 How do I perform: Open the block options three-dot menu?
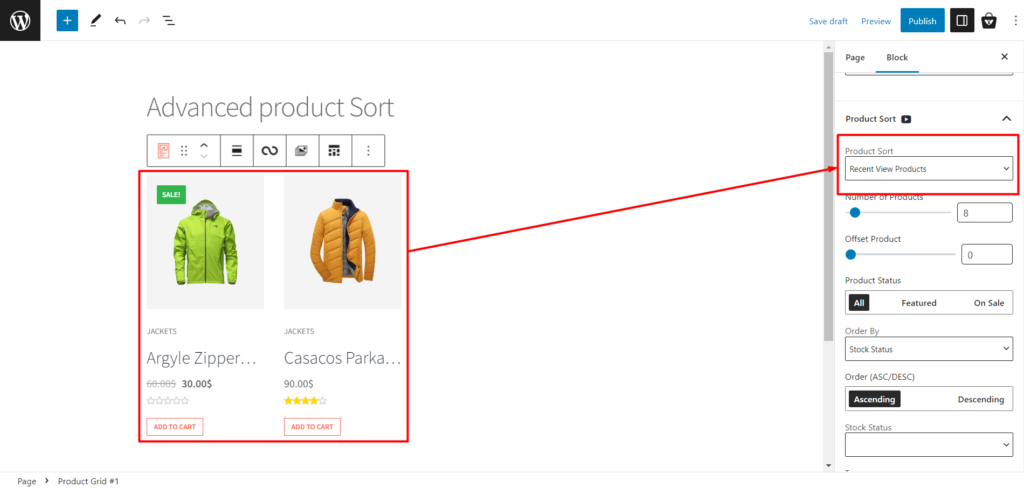tap(368, 151)
